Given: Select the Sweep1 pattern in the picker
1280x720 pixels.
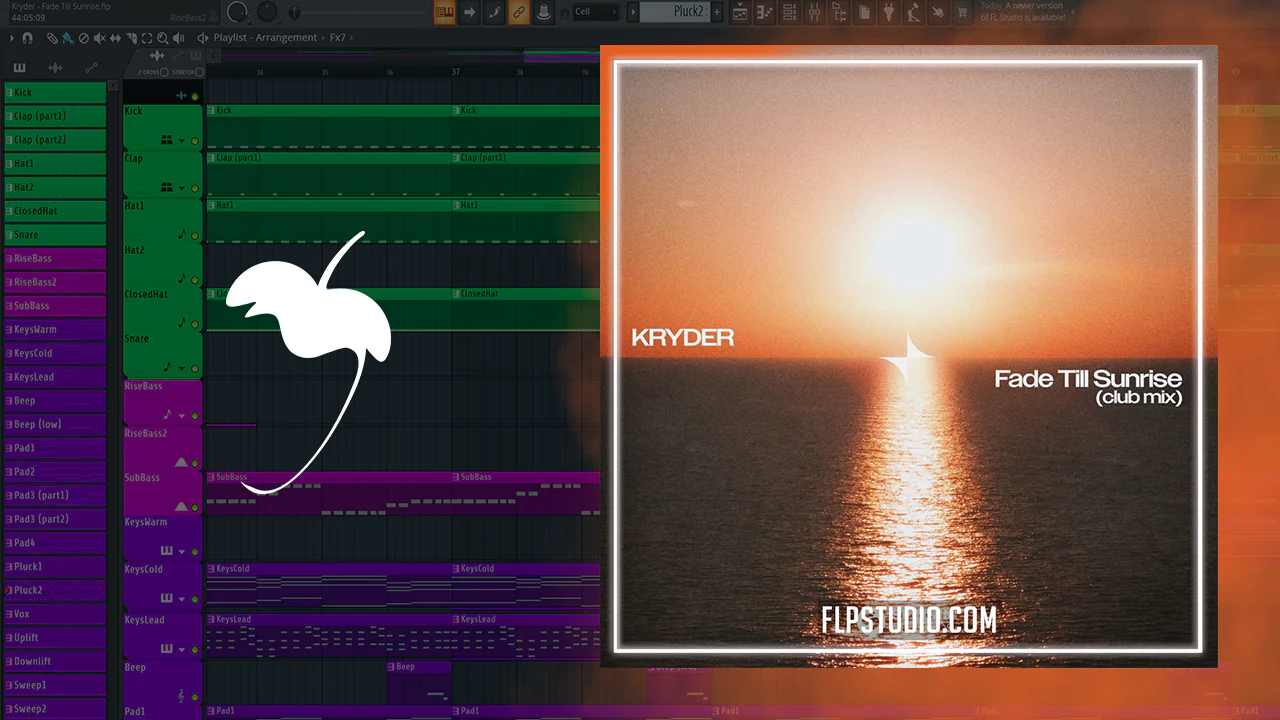Looking at the screenshot, I should coord(55,685).
